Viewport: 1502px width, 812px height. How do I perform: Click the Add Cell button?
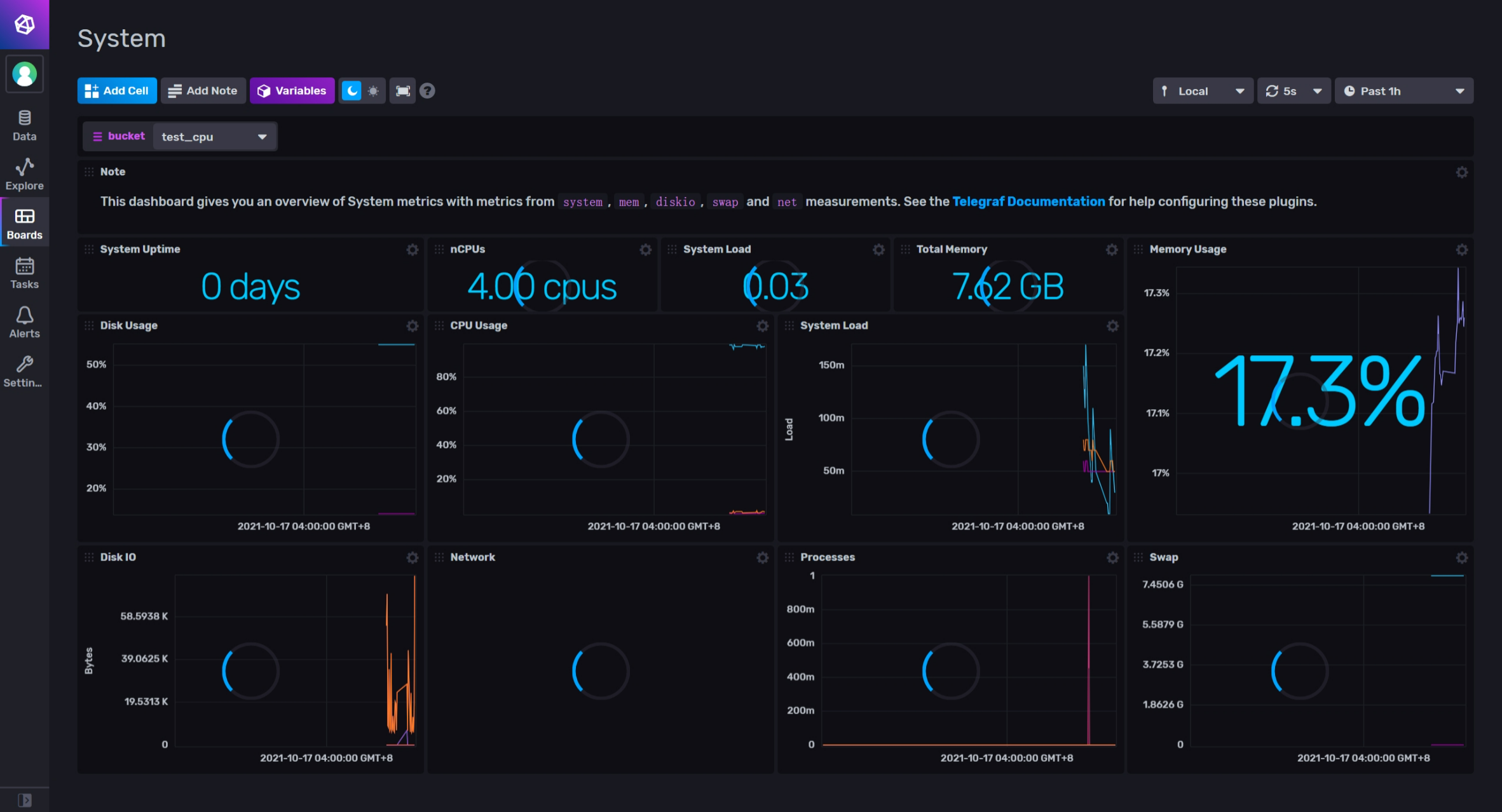click(117, 91)
